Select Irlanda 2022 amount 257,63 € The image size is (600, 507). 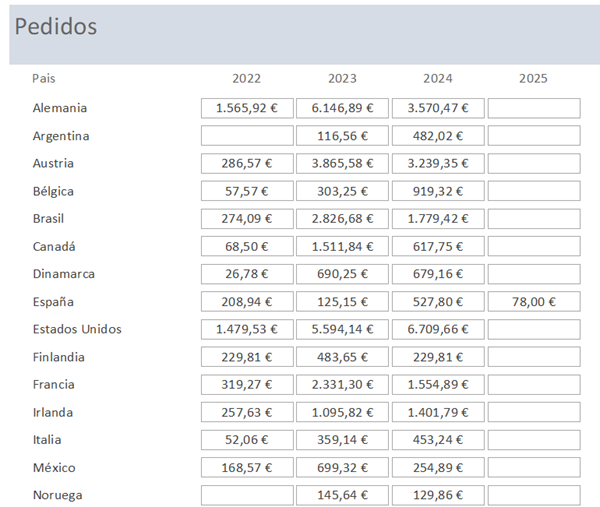247,412
